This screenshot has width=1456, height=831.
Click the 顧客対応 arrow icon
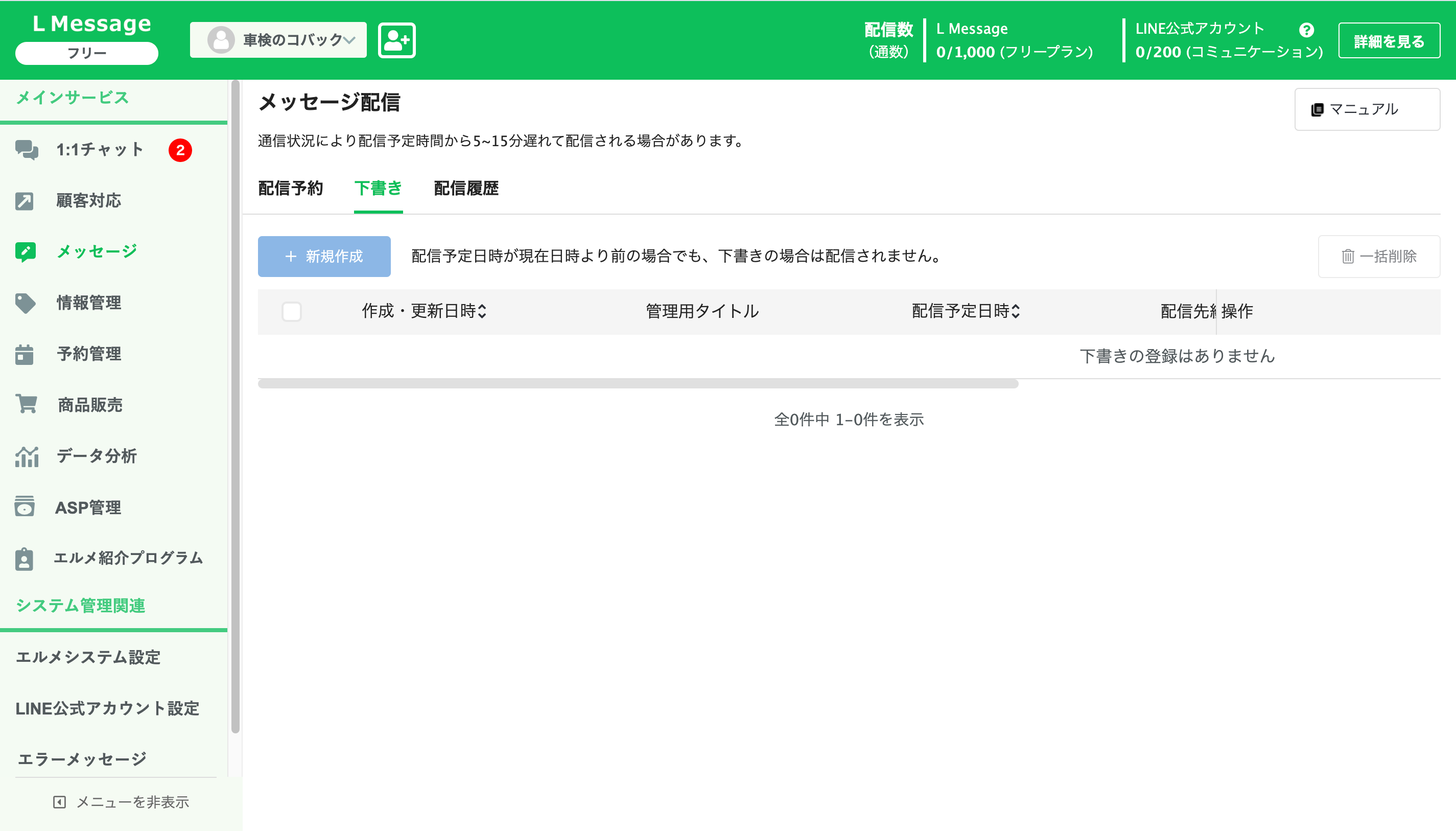coord(25,201)
